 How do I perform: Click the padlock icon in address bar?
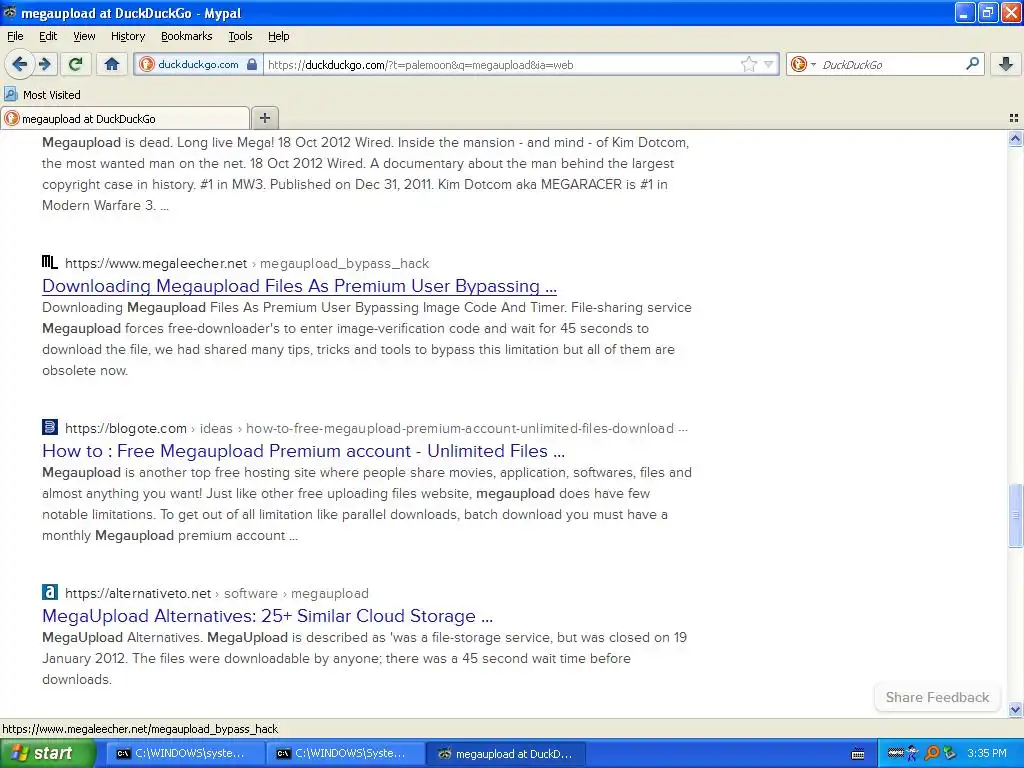click(x=251, y=64)
